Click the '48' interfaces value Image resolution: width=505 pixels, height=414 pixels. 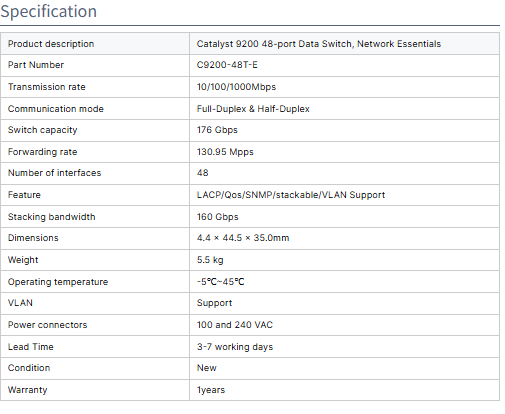point(203,173)
